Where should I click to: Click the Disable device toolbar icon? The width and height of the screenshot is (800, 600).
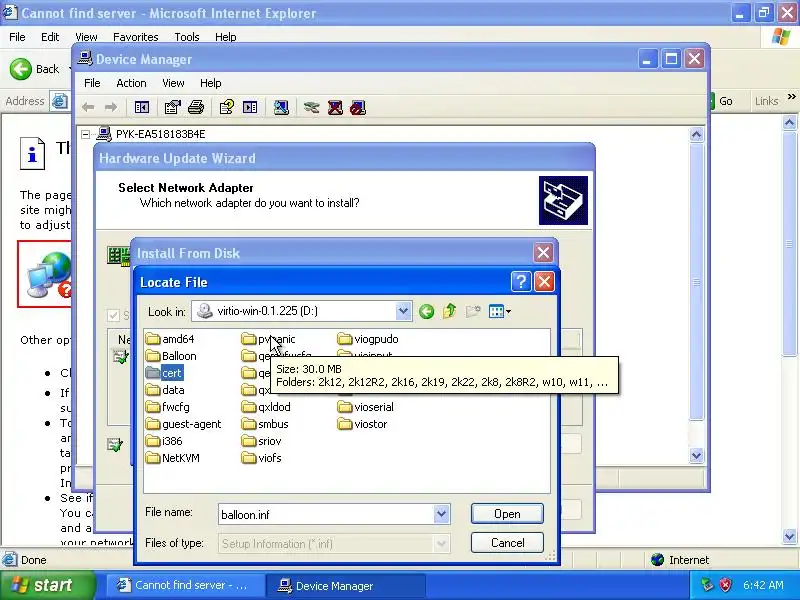(x=358, y=107)
